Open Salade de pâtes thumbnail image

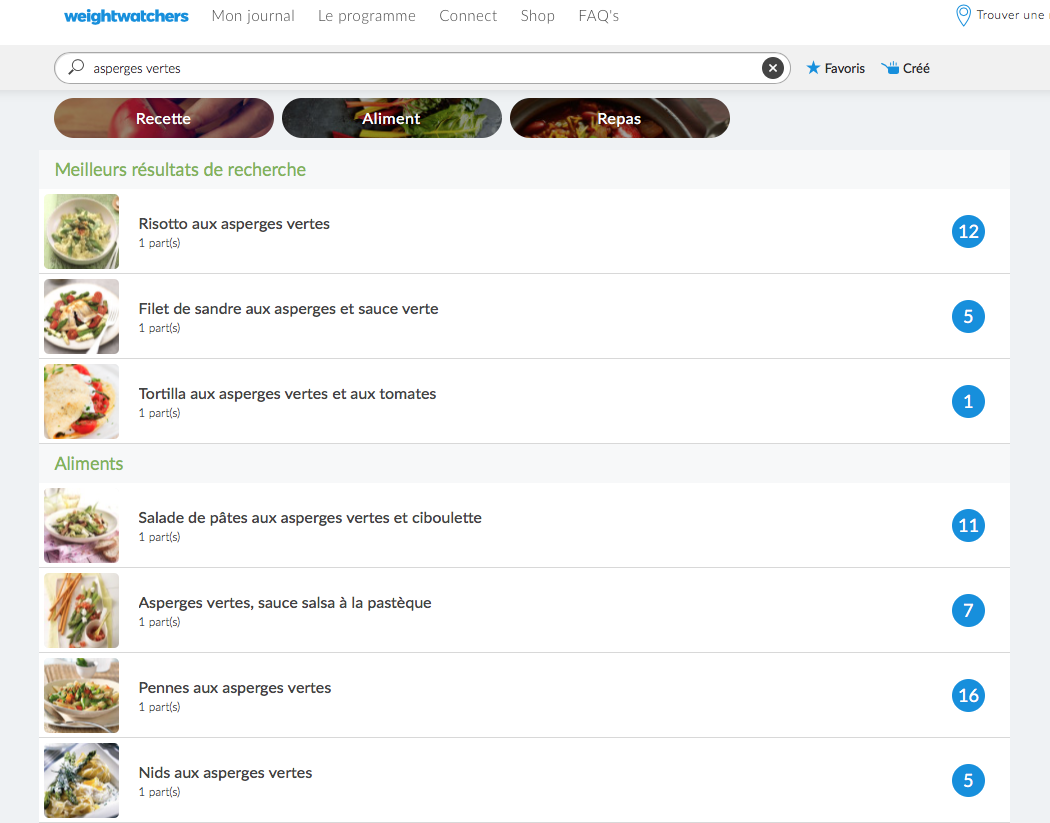pos(81,526)
